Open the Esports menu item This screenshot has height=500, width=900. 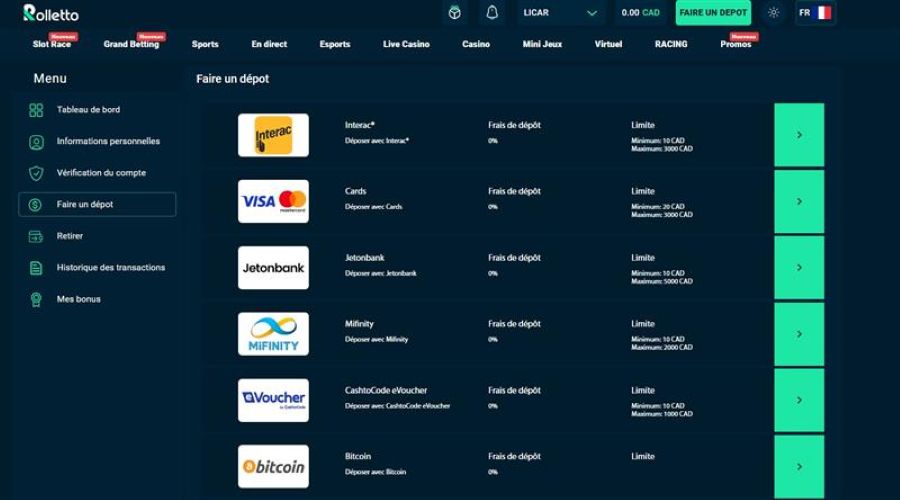click(335, 44)
